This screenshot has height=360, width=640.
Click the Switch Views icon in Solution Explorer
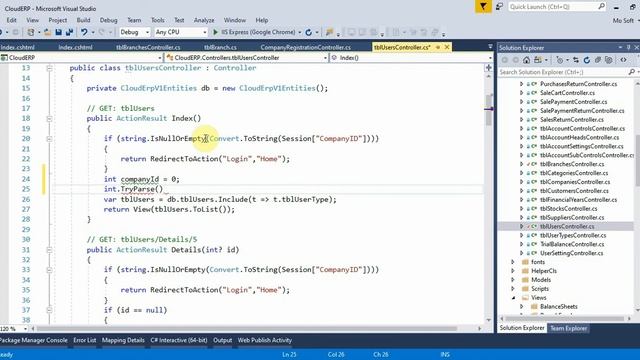point(538,60)
